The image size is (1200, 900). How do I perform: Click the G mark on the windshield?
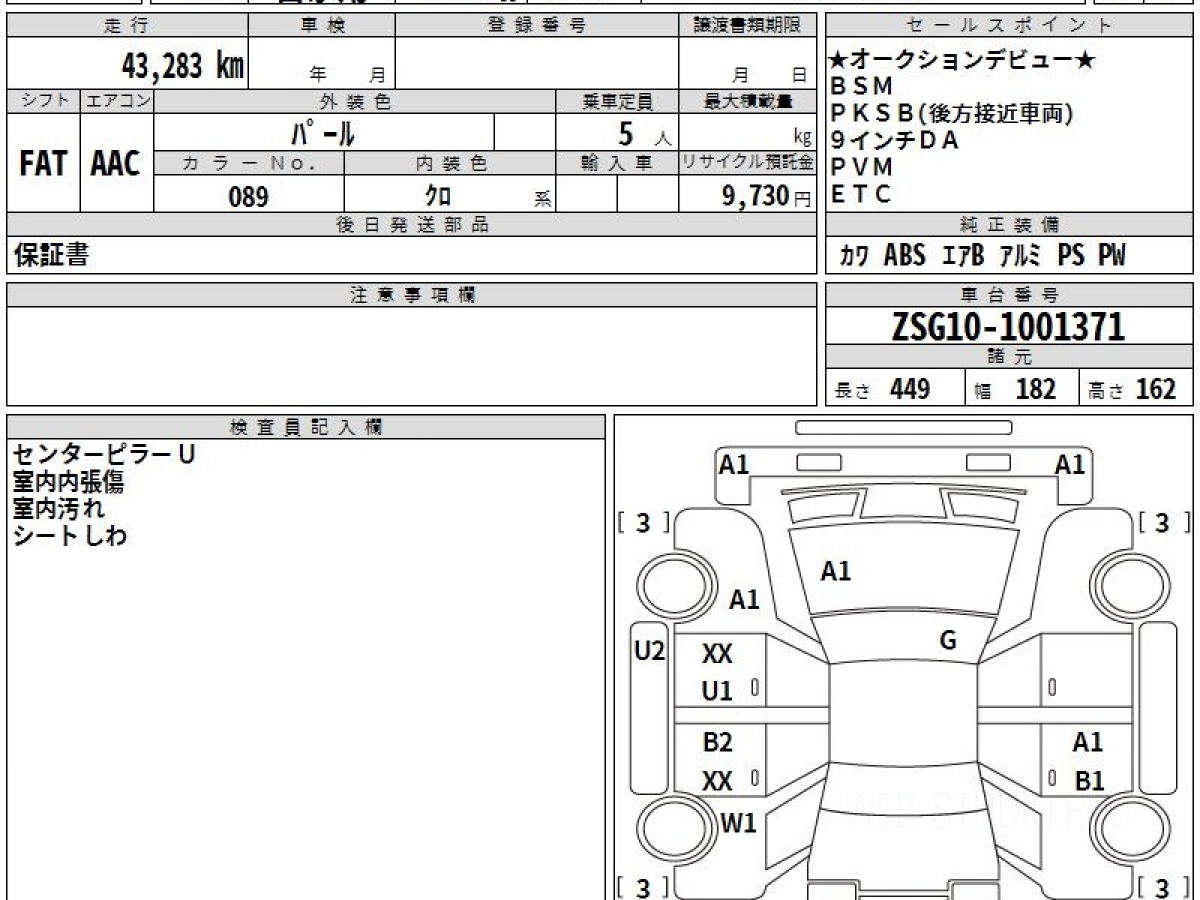pos(948,641)
